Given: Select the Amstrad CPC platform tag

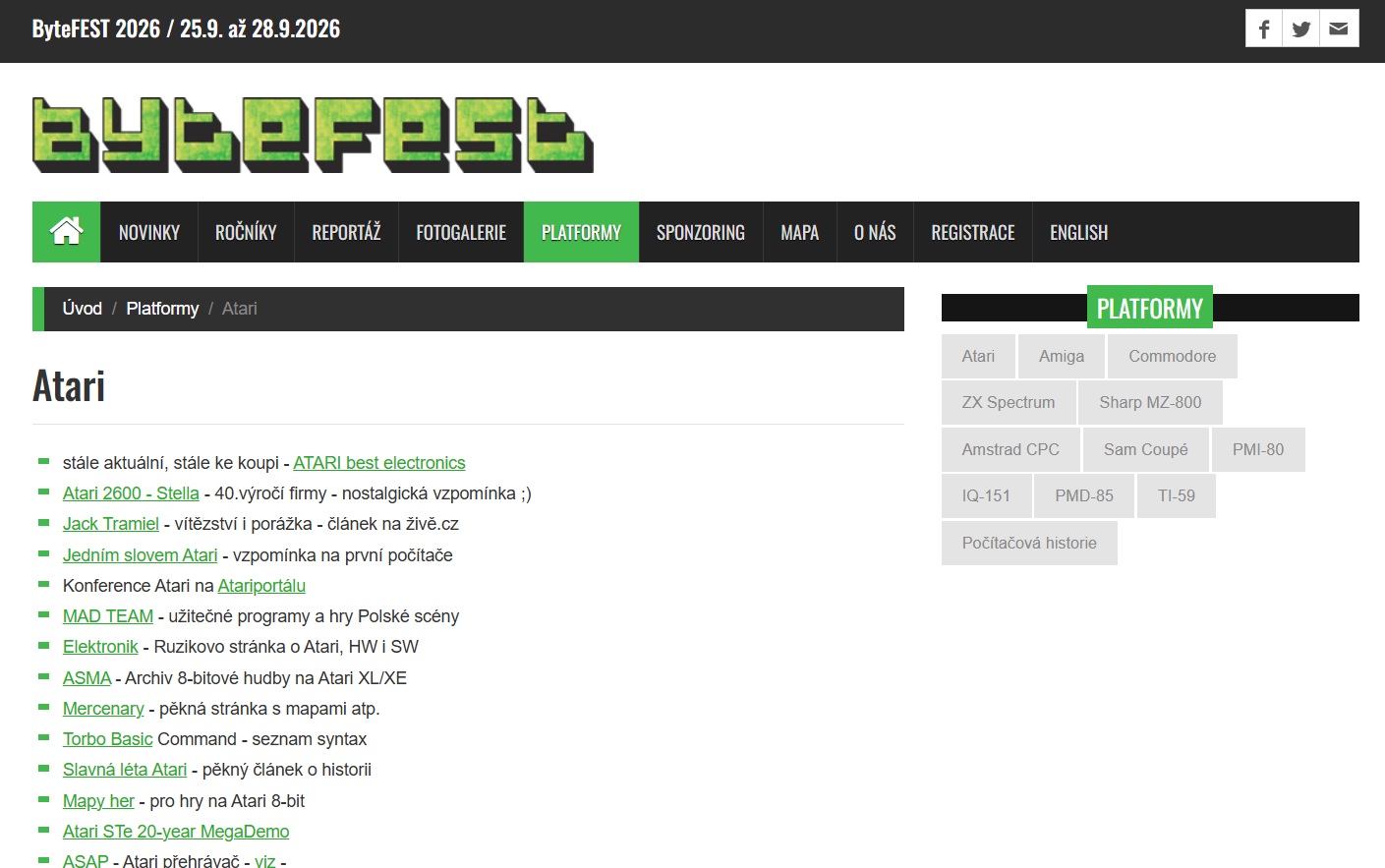Looking at the screenshot, I should pos(1010,449).
